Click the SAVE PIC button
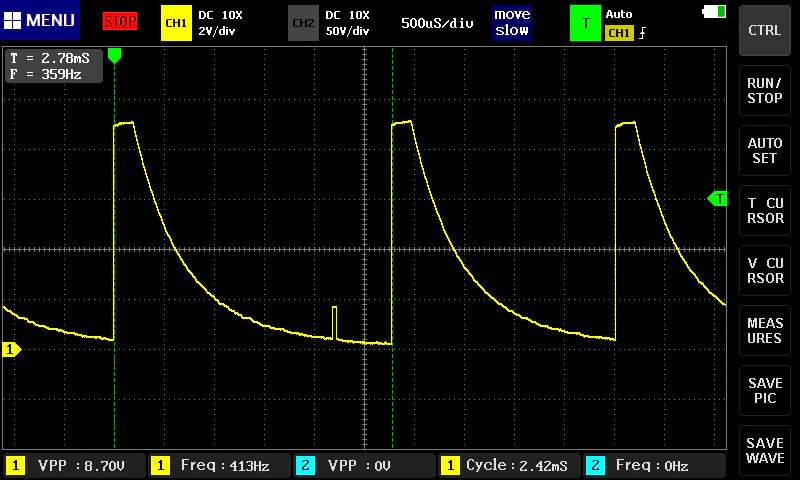This screenshot has height=480, width=800. point(764,391)
